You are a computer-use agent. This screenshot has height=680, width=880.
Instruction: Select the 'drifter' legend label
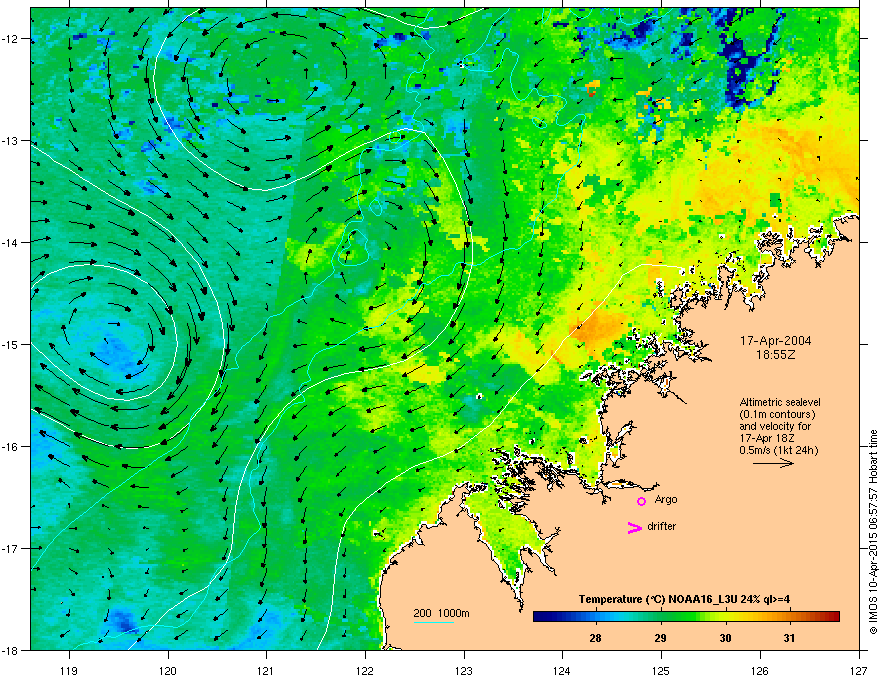coord(662,526)
